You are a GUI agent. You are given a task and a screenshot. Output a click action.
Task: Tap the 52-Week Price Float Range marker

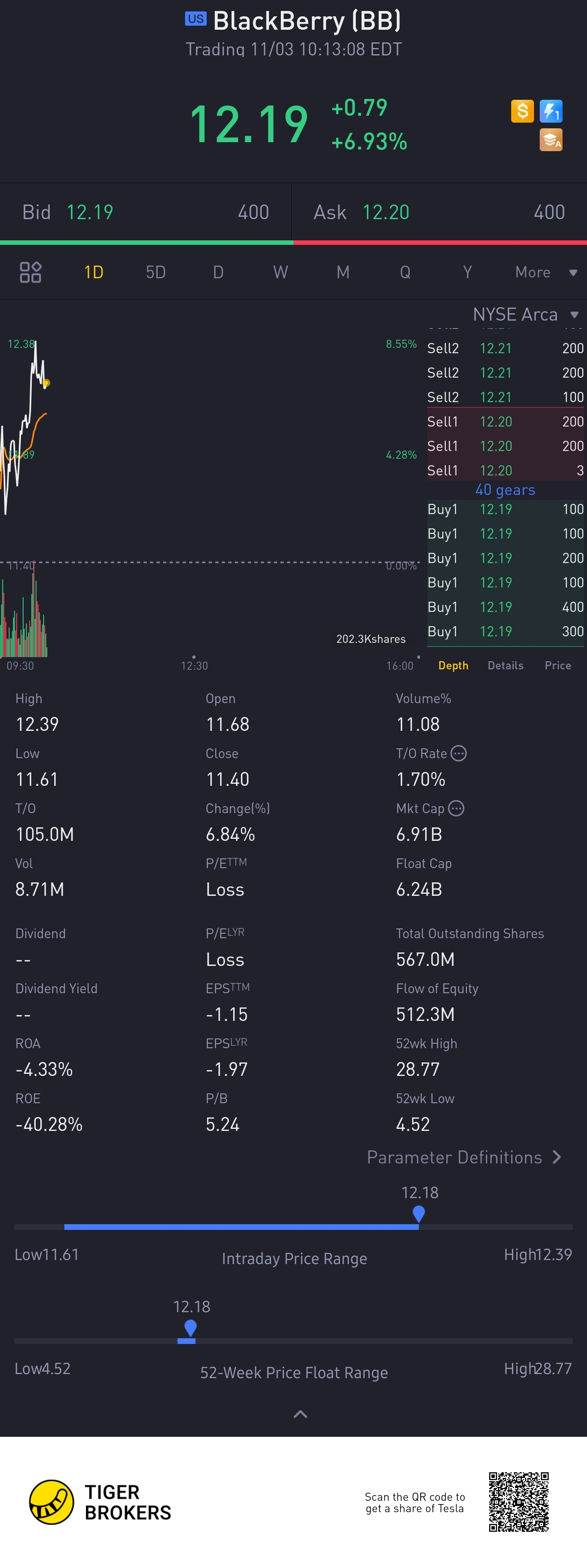pyautogui.click(x=190, y=1328)
